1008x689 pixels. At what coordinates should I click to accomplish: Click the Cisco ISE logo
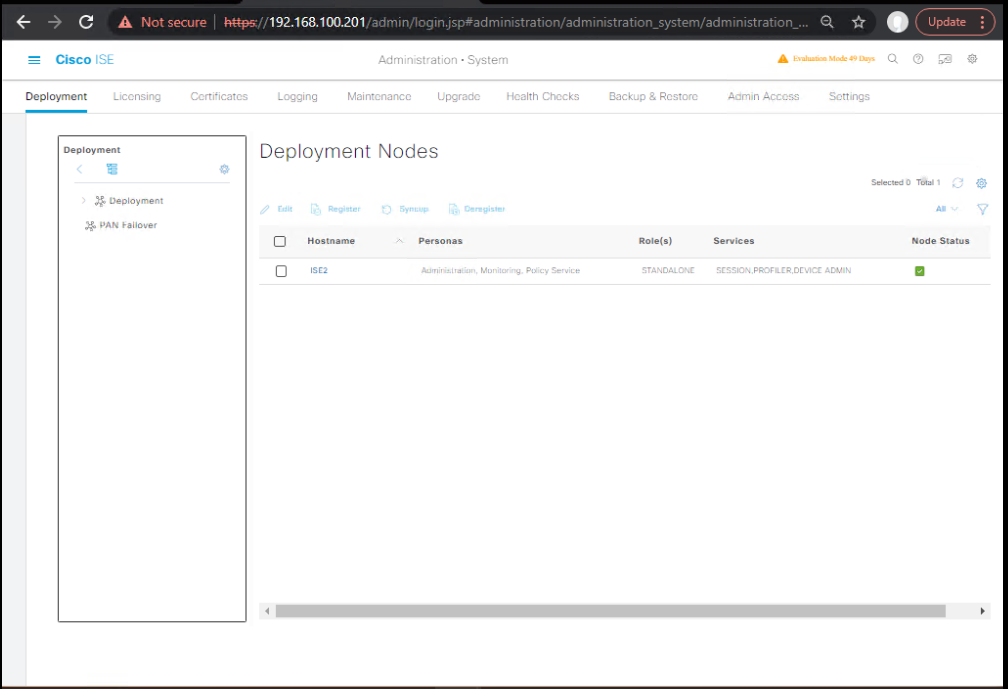pos(85,60)
